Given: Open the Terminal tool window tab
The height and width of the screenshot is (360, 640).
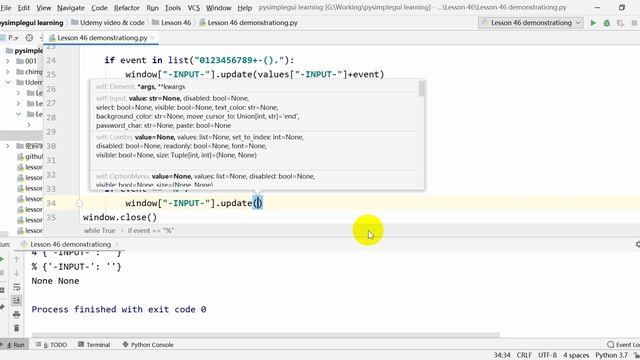Looking at the screenshot, I should pos(94,345).
